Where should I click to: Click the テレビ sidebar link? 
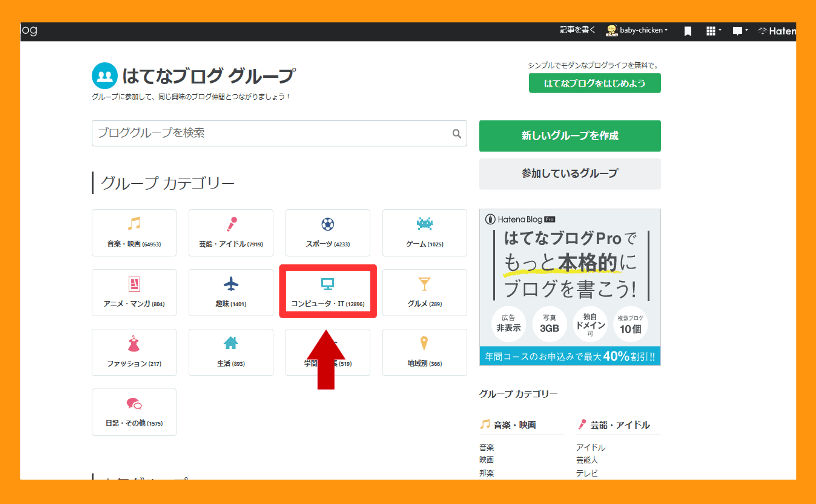587,473
